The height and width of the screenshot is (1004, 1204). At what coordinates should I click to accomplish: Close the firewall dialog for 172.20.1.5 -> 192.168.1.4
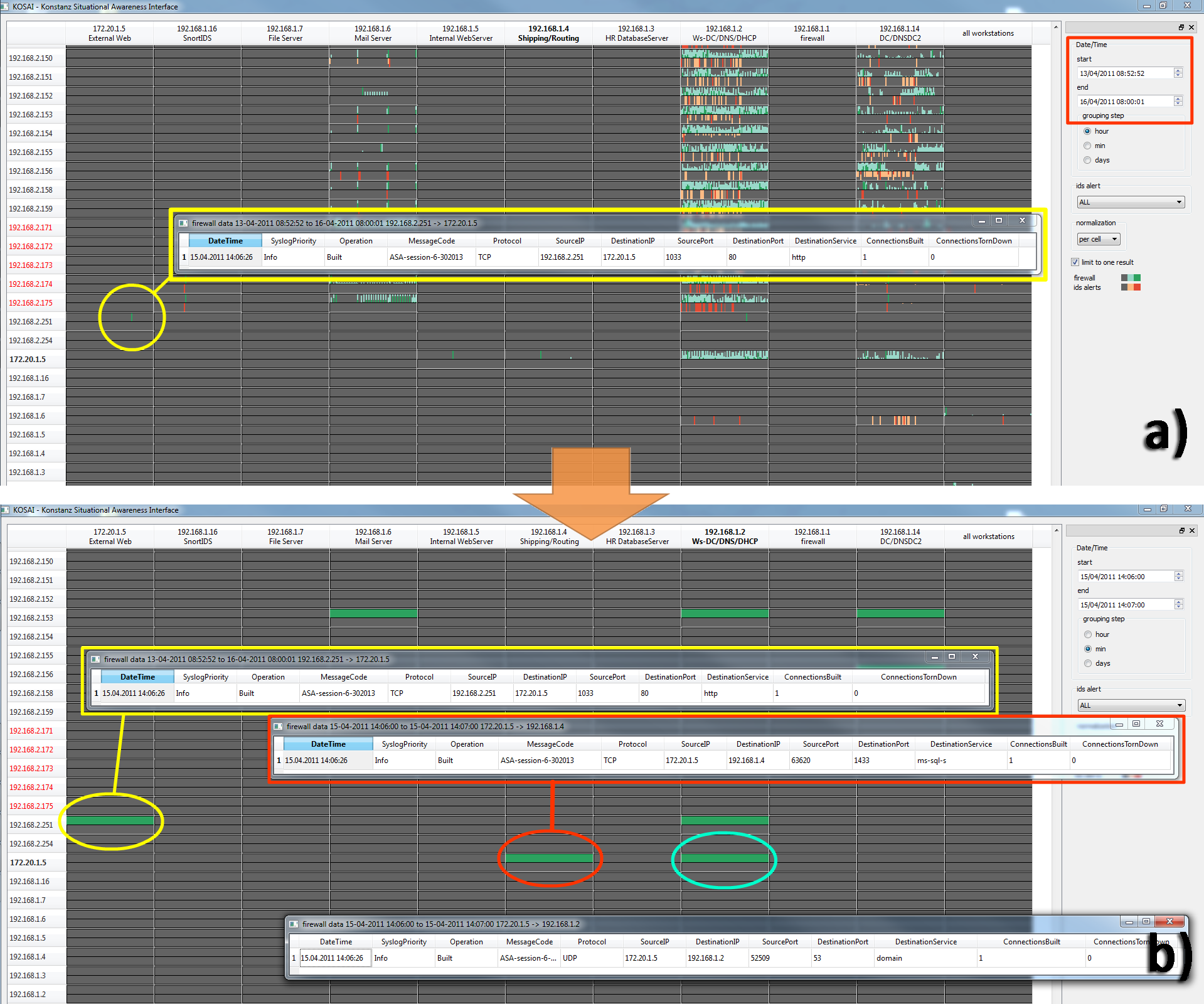coord(1159,724)
